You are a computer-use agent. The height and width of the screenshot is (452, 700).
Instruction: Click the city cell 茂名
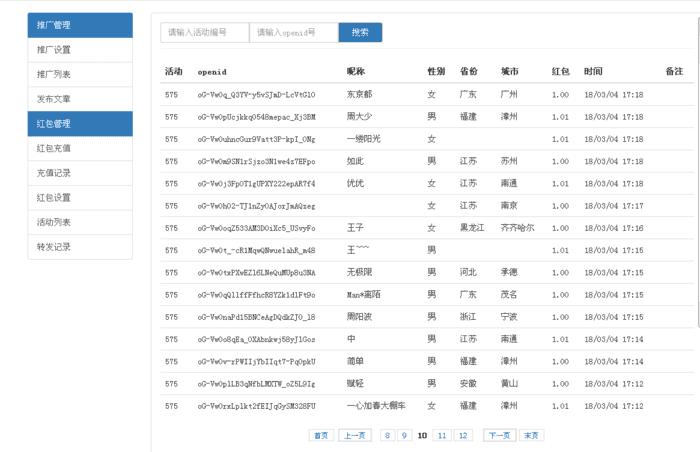(509, 295)
